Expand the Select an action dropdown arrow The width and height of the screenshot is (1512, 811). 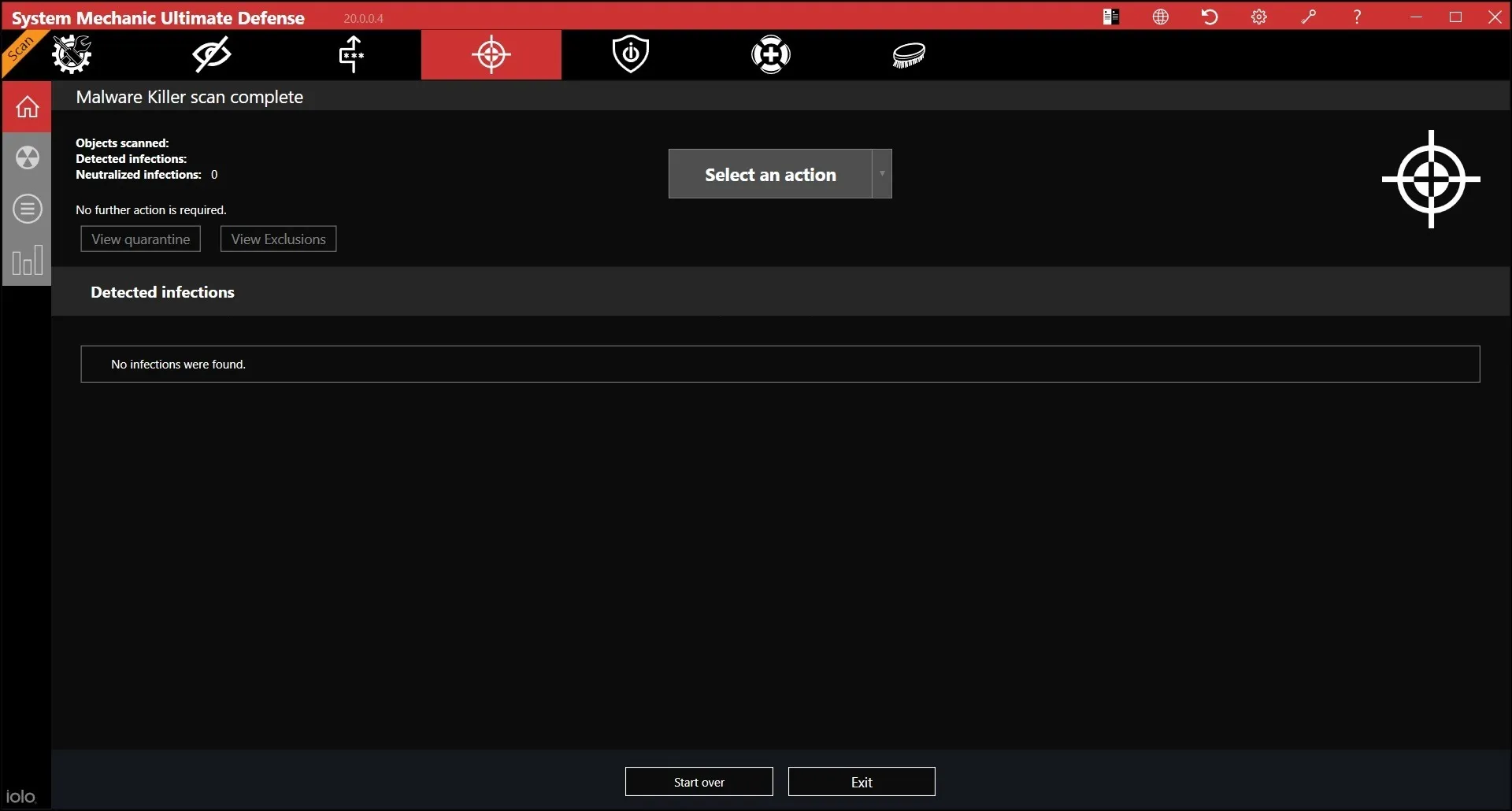pyautogui.click(x=882, y=174)
